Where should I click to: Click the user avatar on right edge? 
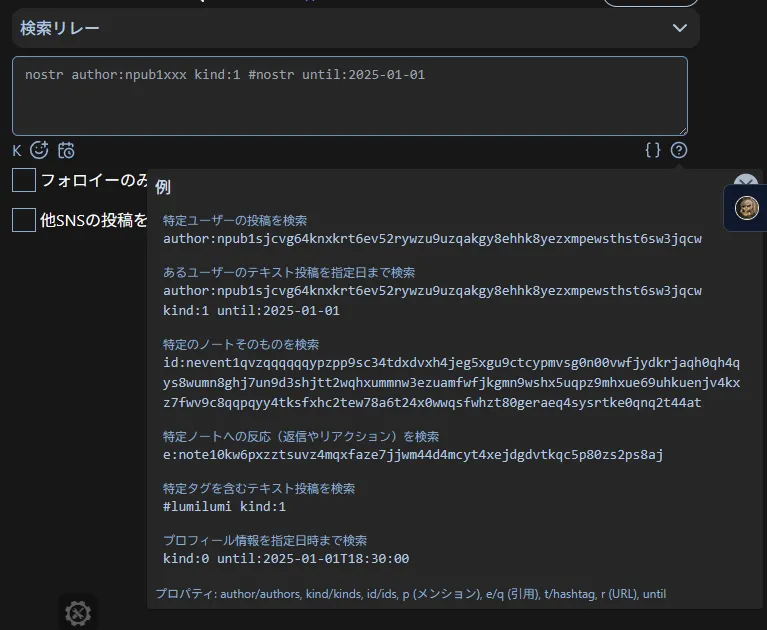pos(746,208)
